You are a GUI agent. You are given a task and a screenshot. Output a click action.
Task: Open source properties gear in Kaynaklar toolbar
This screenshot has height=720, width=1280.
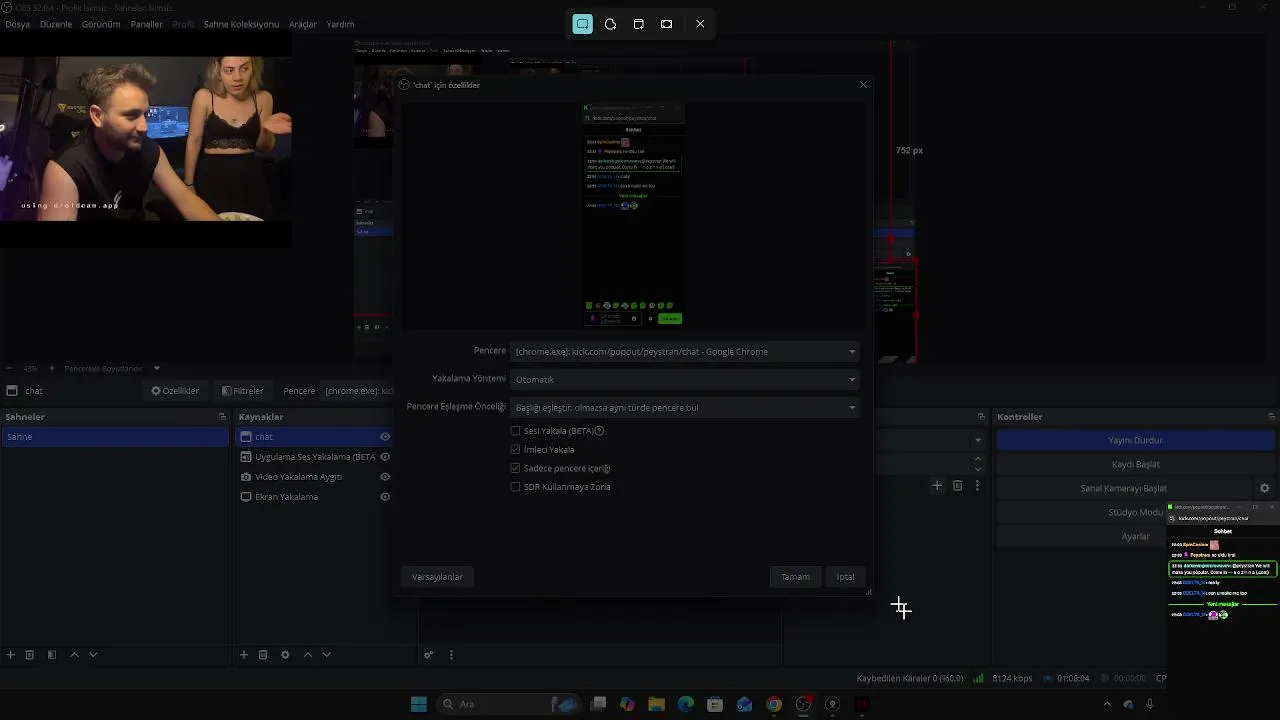click(285, 655)
